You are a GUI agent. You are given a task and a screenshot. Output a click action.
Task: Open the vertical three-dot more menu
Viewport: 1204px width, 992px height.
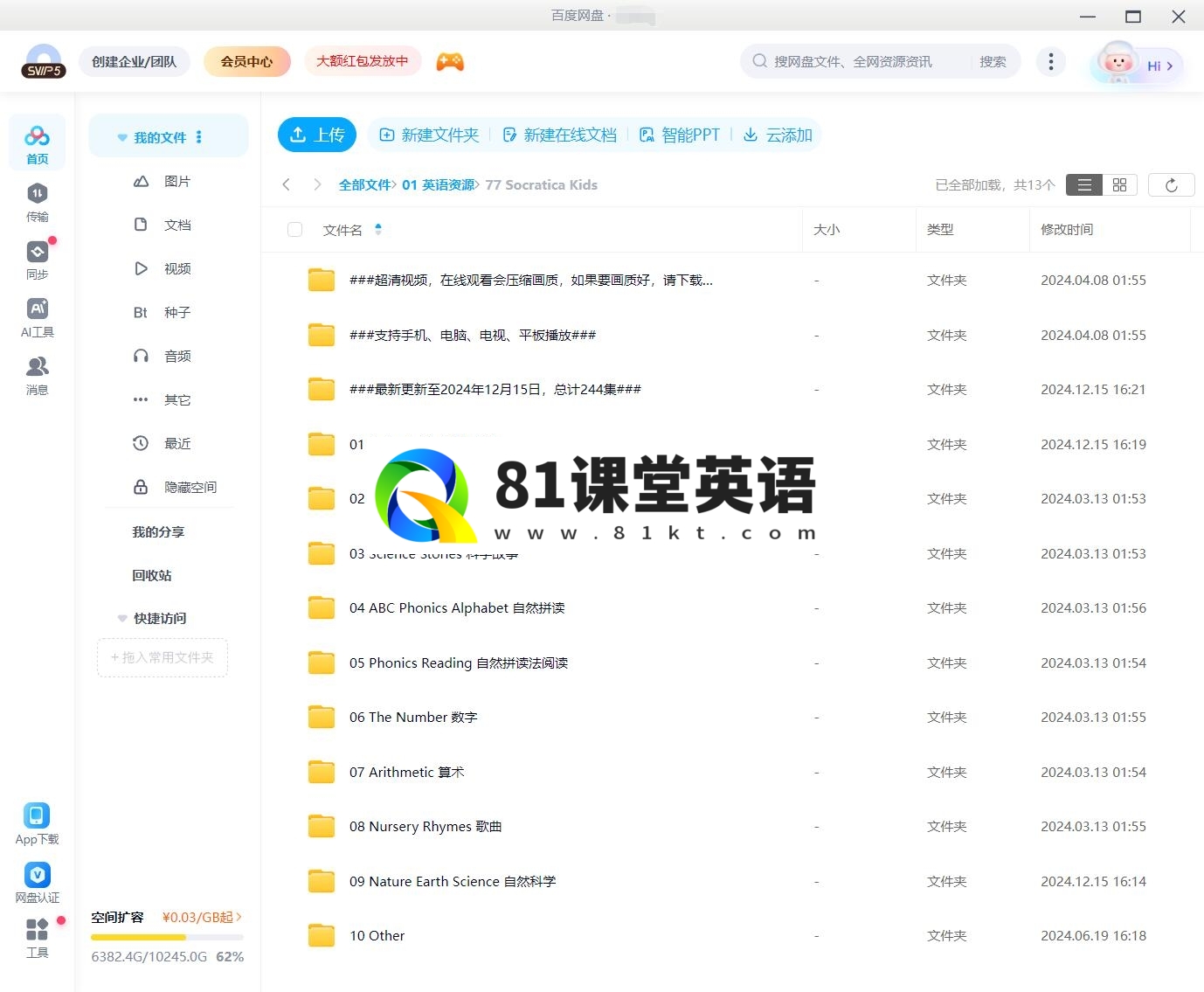(1050, 61)
